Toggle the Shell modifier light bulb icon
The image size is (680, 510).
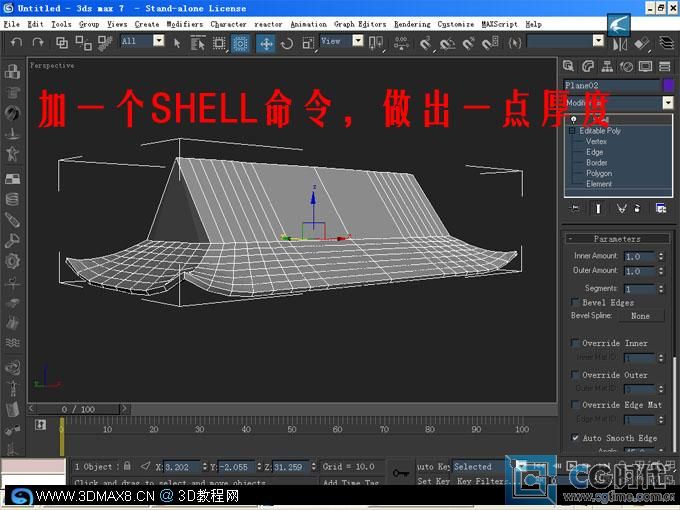[573, 119]
